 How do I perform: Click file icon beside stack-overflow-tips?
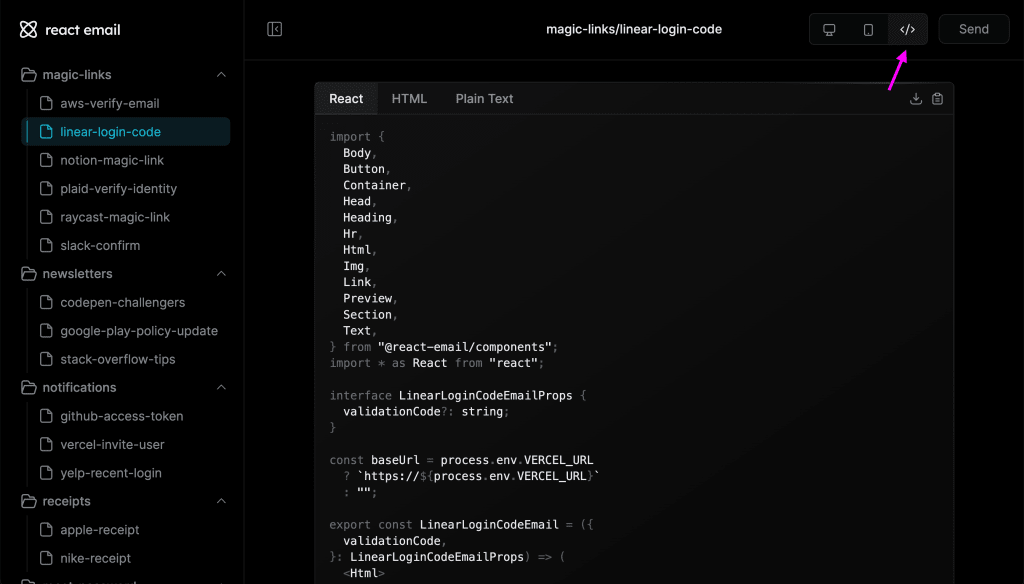(x=46, y=359)
